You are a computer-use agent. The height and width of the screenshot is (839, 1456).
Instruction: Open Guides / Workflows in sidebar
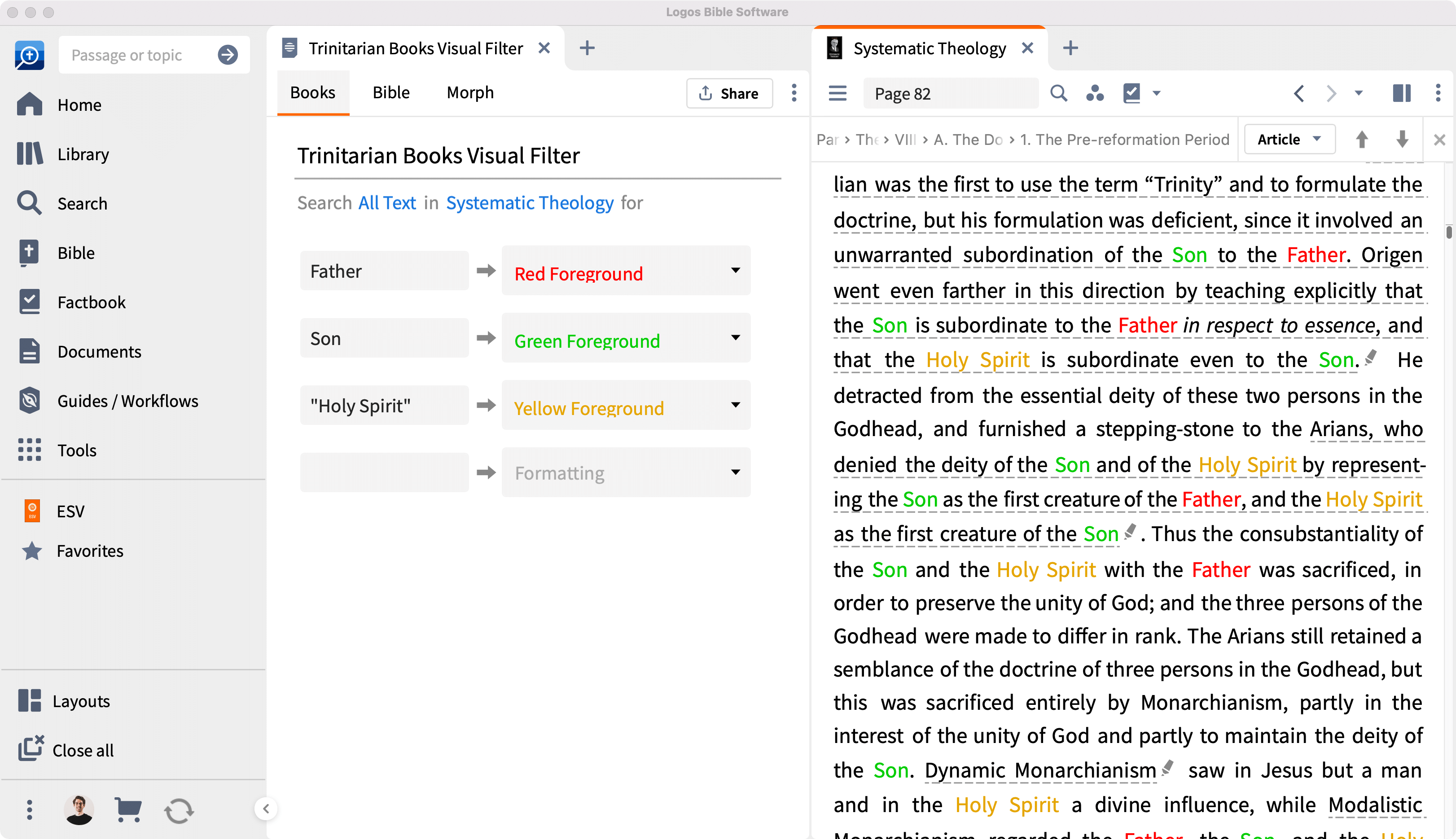tap(108, 401)
